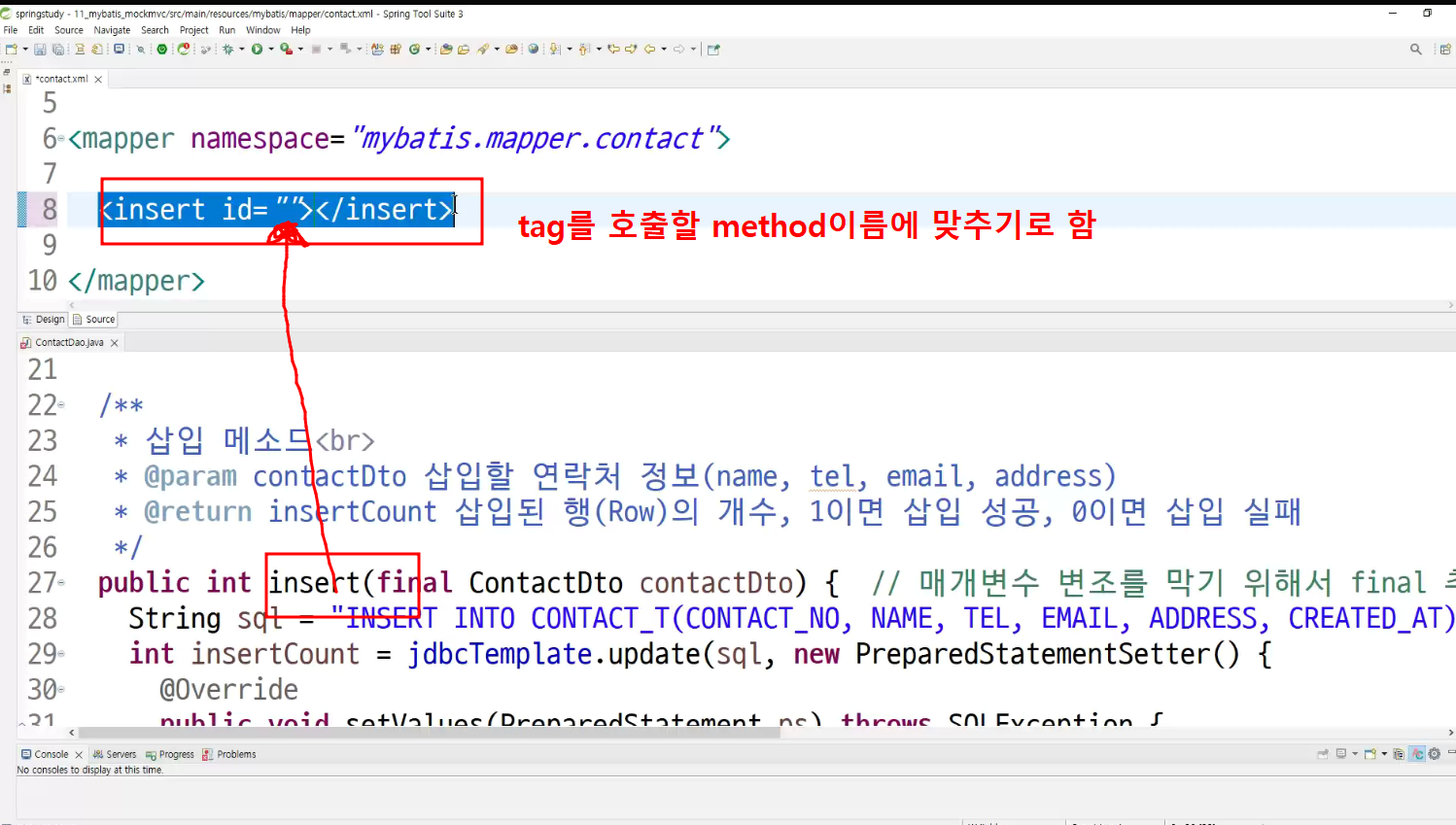Viewport: 1456px width, 825px height.
Task: Open the perspective switcher icon at top right
Action: point(1445,49)
